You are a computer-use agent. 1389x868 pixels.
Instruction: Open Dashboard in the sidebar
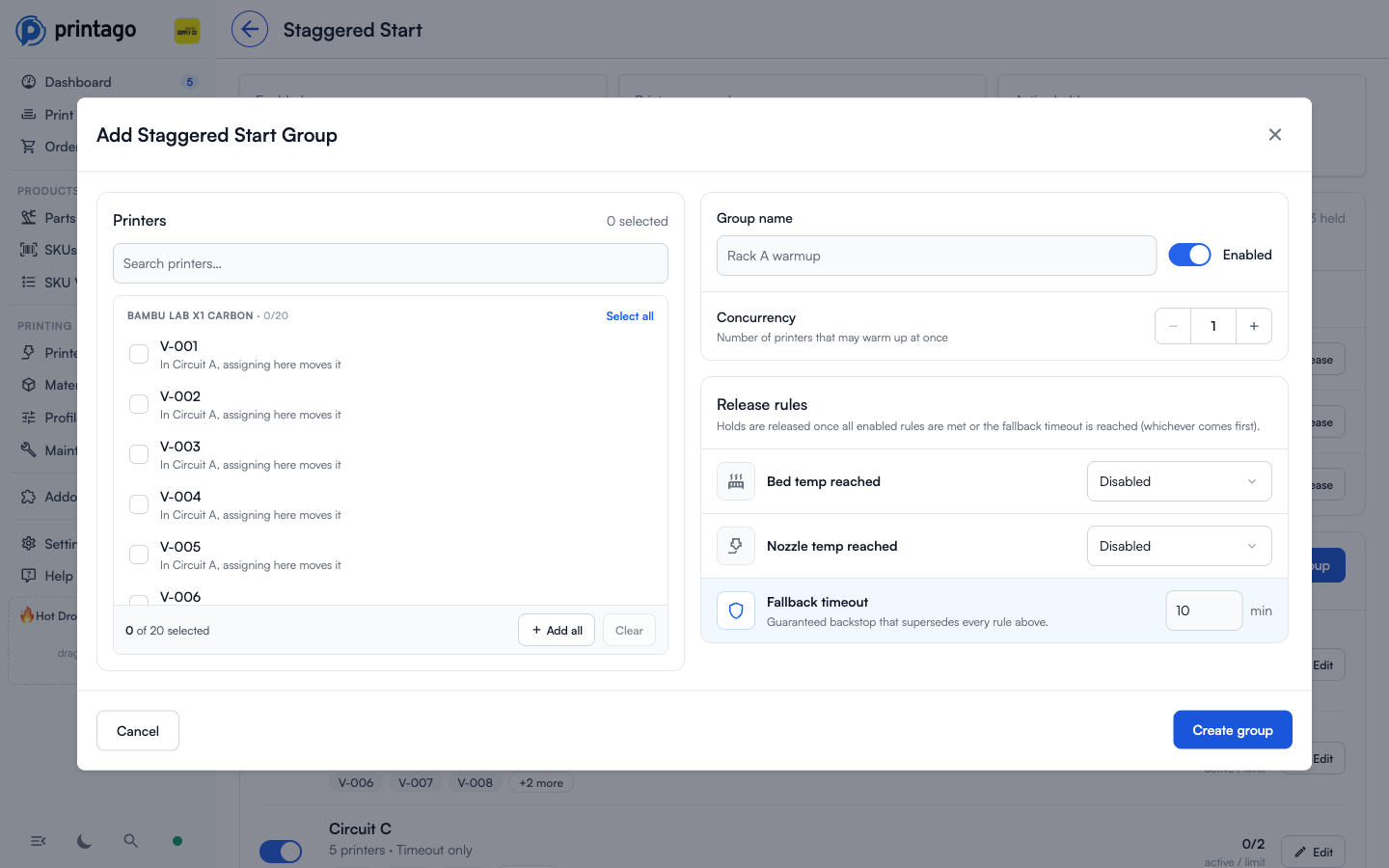tap(78, 82)
